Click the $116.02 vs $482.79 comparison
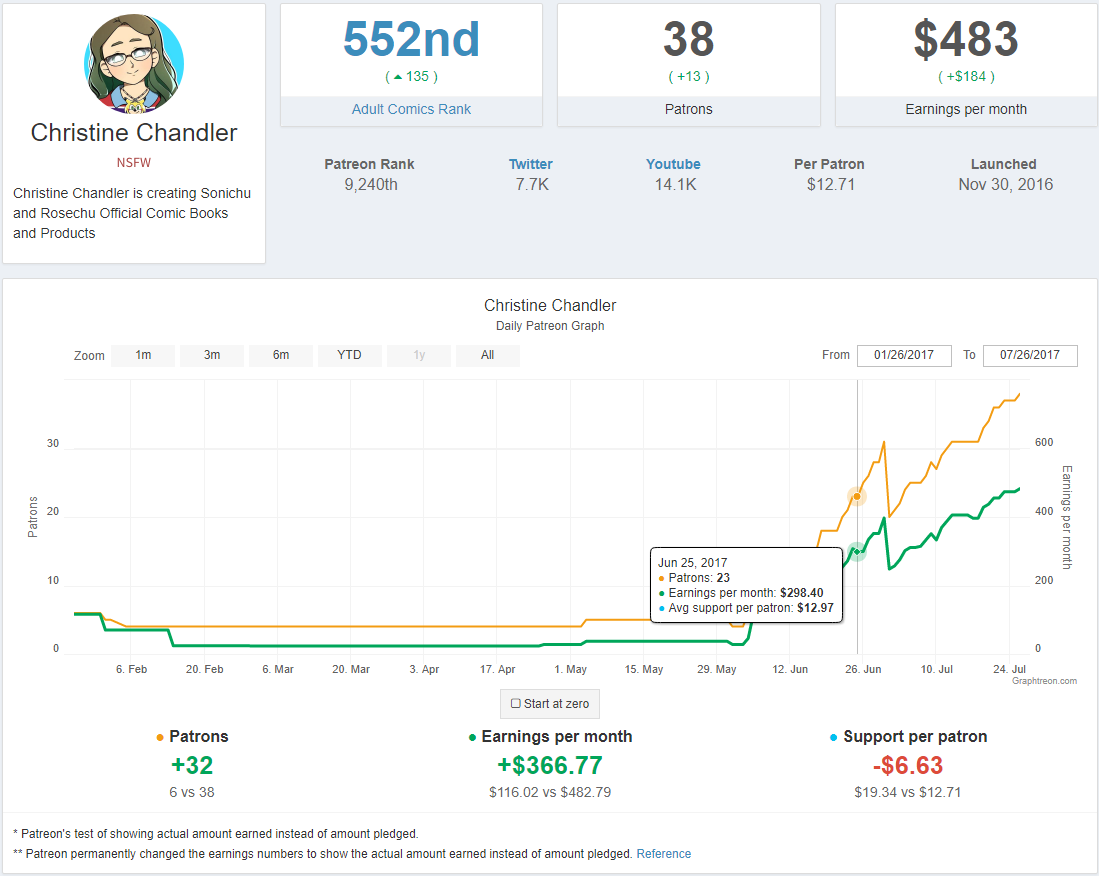 pyautogui.click(x=550, y=793)
